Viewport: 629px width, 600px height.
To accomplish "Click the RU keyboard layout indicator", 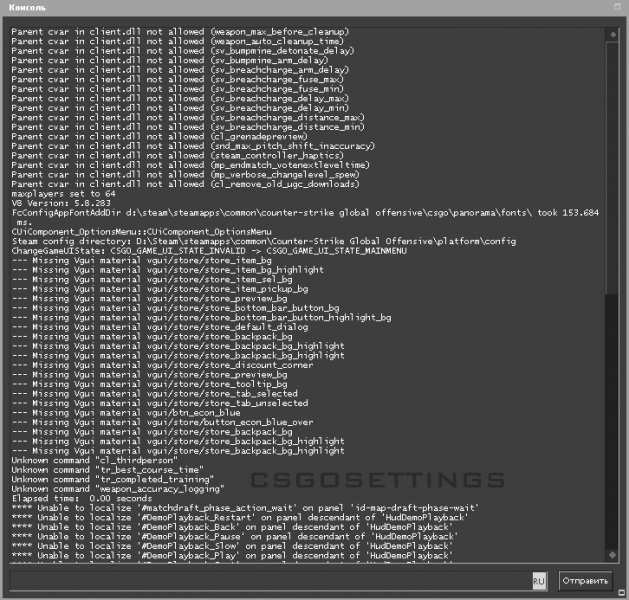I will [x=539, y=581].
